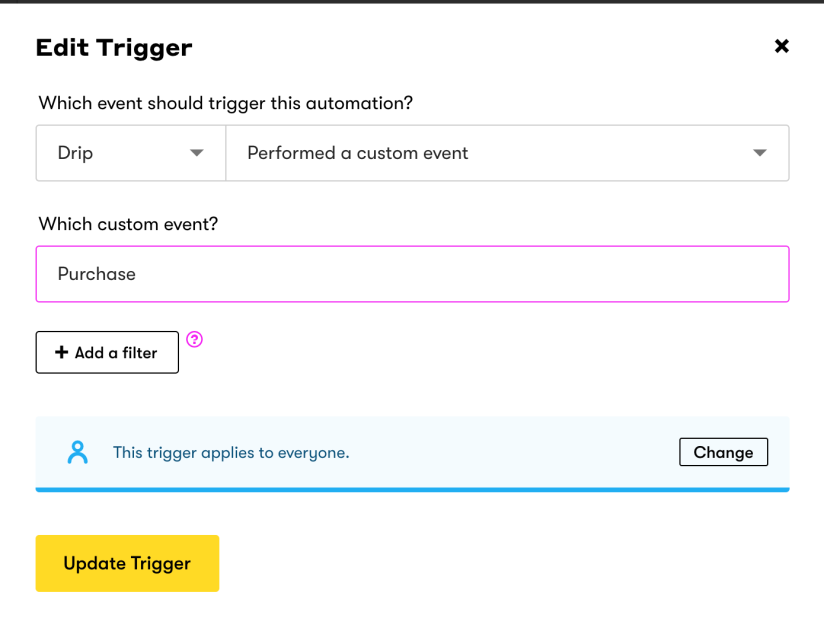
Task: Select the pink-bordered custom event input box
Action: click(x=412, y=274)
